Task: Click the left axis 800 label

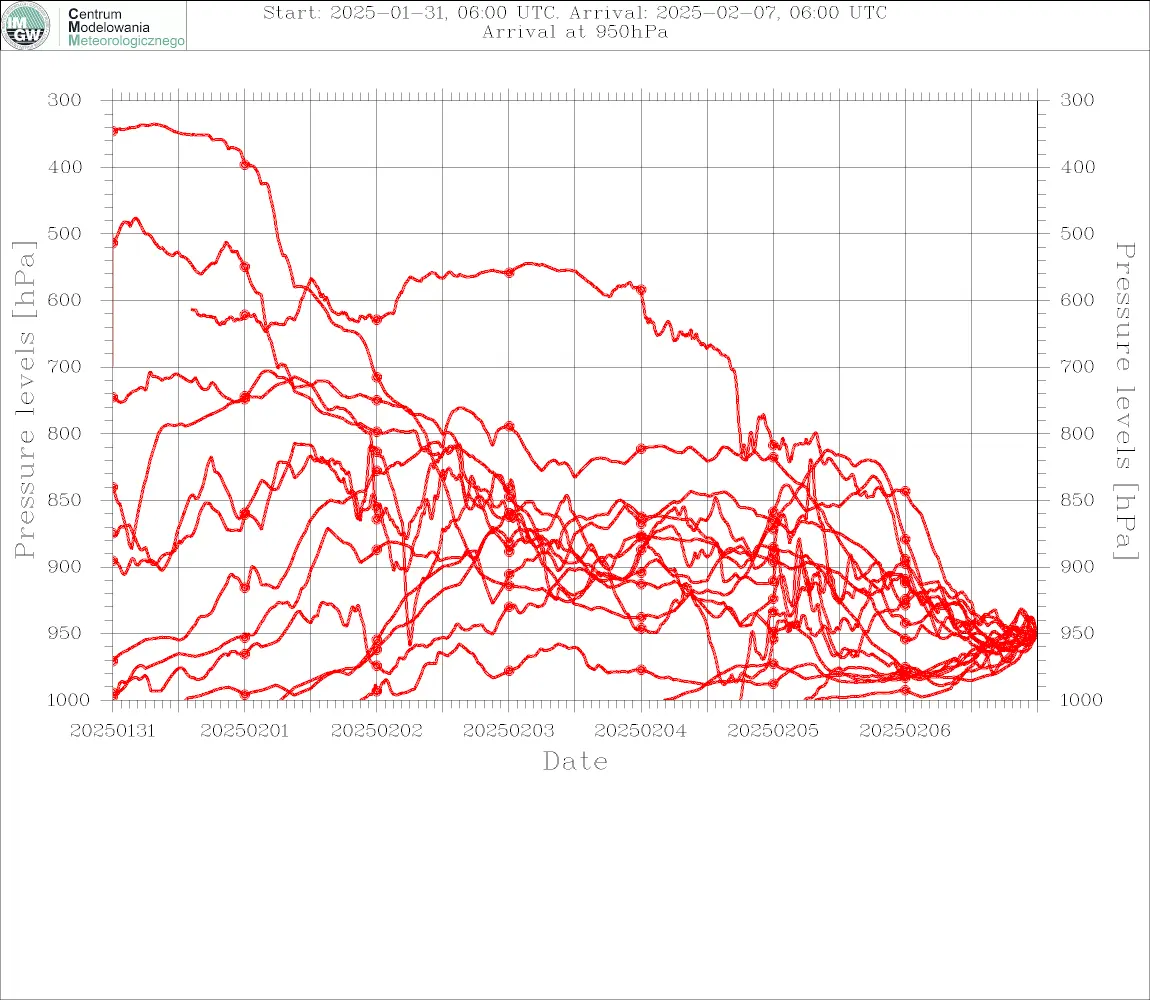Action: (x=65, y=433)
